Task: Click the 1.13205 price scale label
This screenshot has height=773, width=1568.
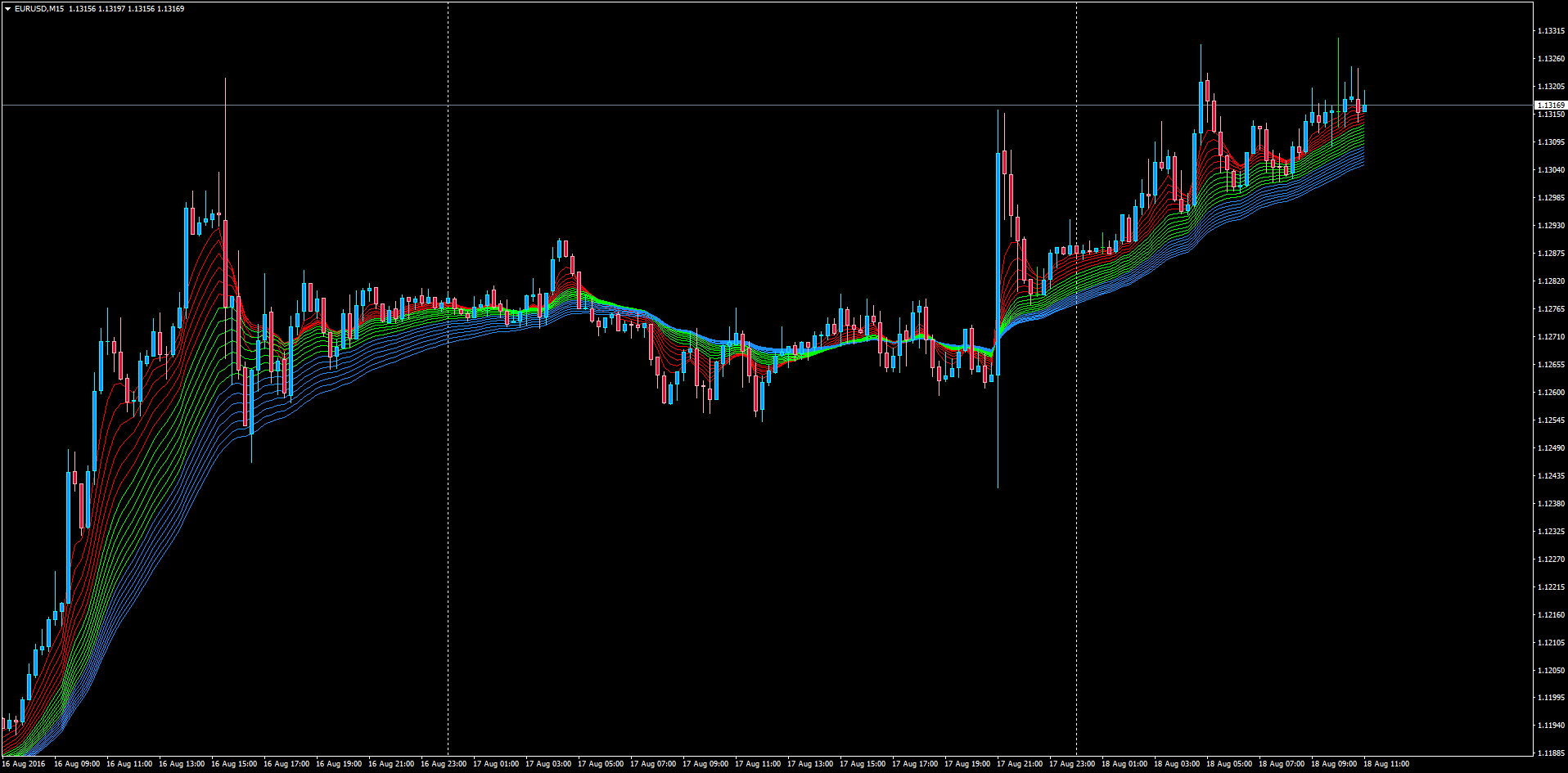Action: pyautogui.click(x=1552, y=87)
